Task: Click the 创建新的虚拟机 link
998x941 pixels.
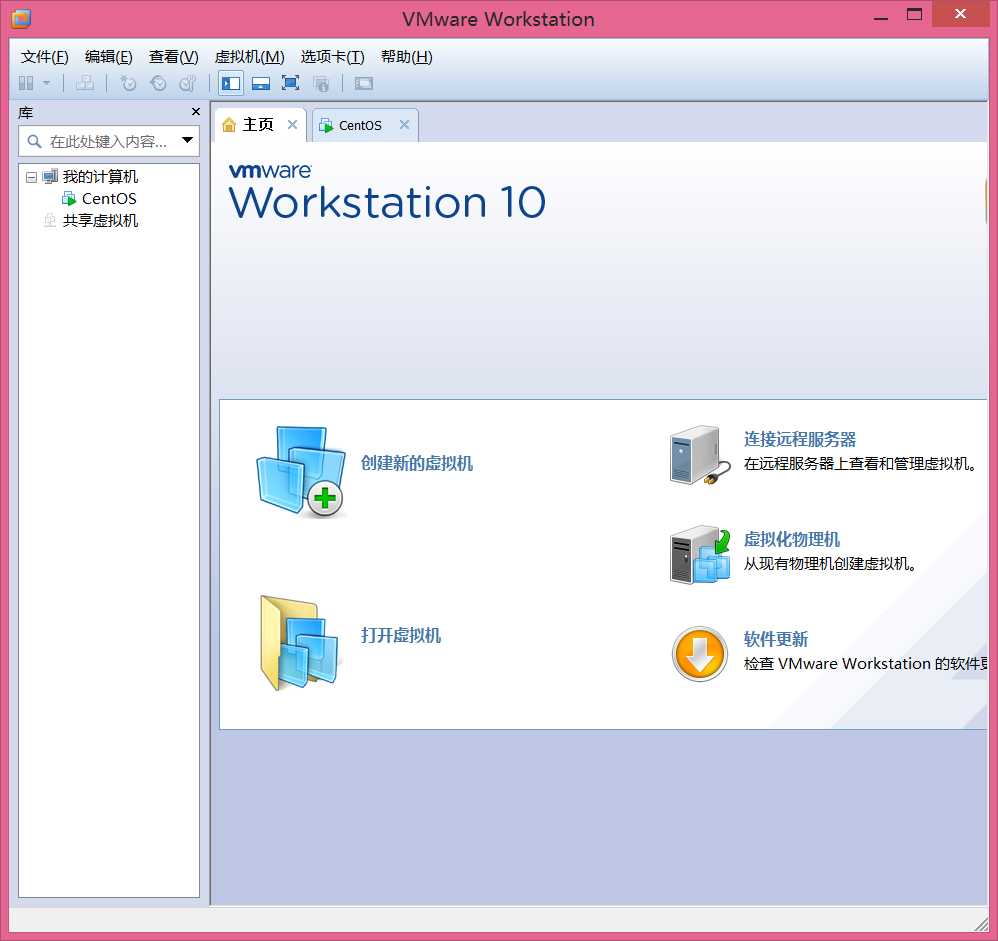Action: (x=417, y=463)
